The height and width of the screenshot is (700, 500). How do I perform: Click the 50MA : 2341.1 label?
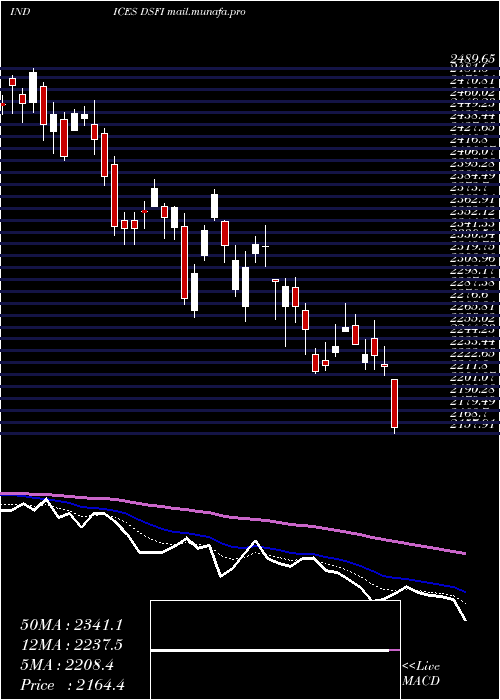pos(71,625)
